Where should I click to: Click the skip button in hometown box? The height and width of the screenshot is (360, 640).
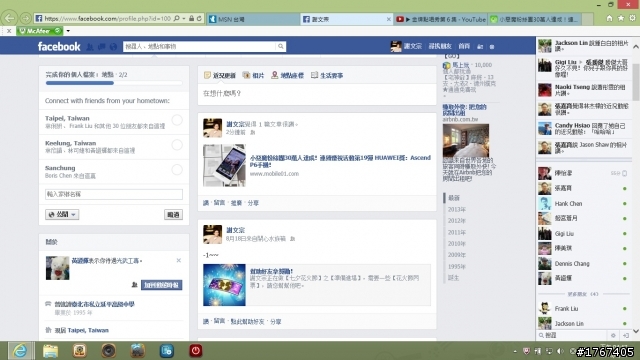(x=173, y=214)
